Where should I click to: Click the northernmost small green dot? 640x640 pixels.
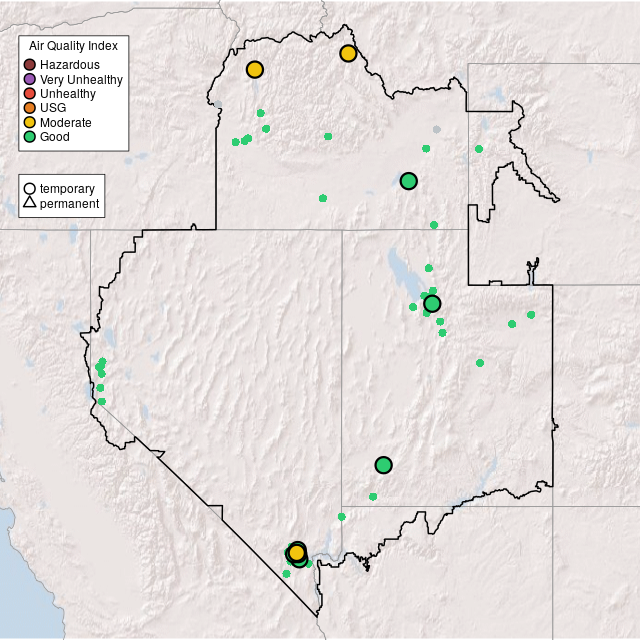260,113
